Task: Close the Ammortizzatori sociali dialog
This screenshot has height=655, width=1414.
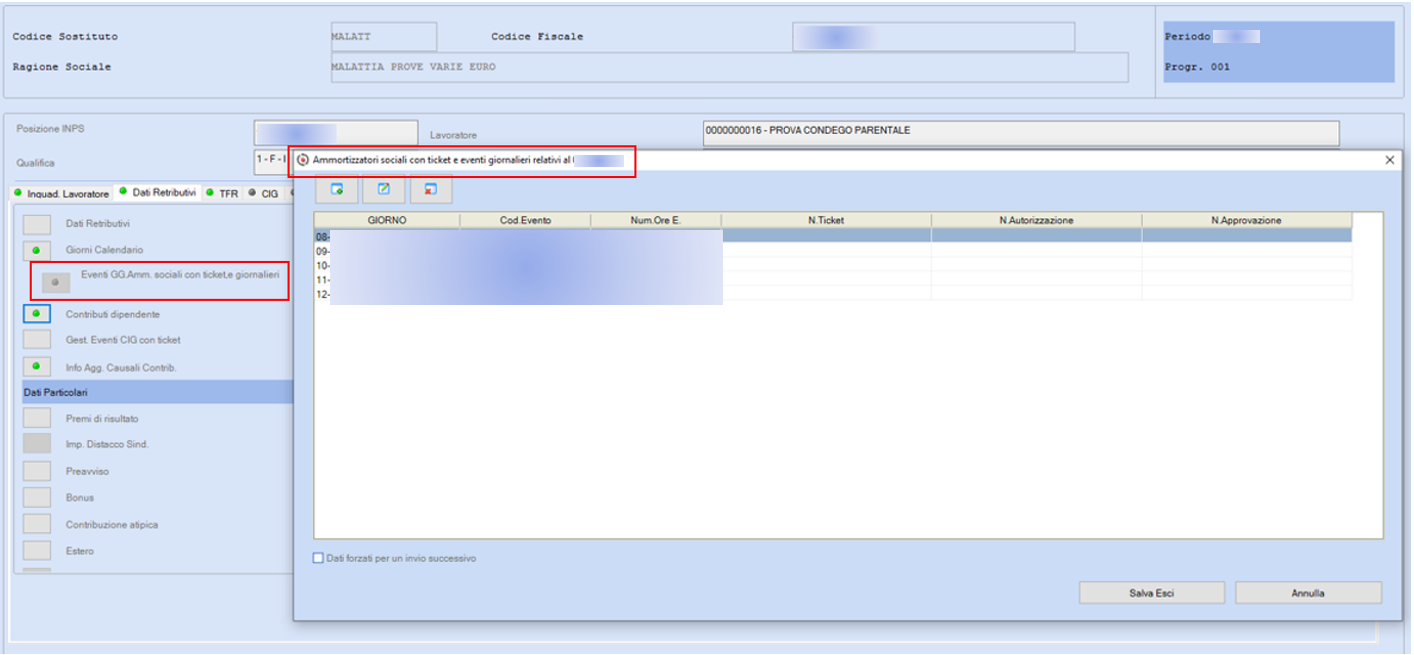Action: 1389,160
